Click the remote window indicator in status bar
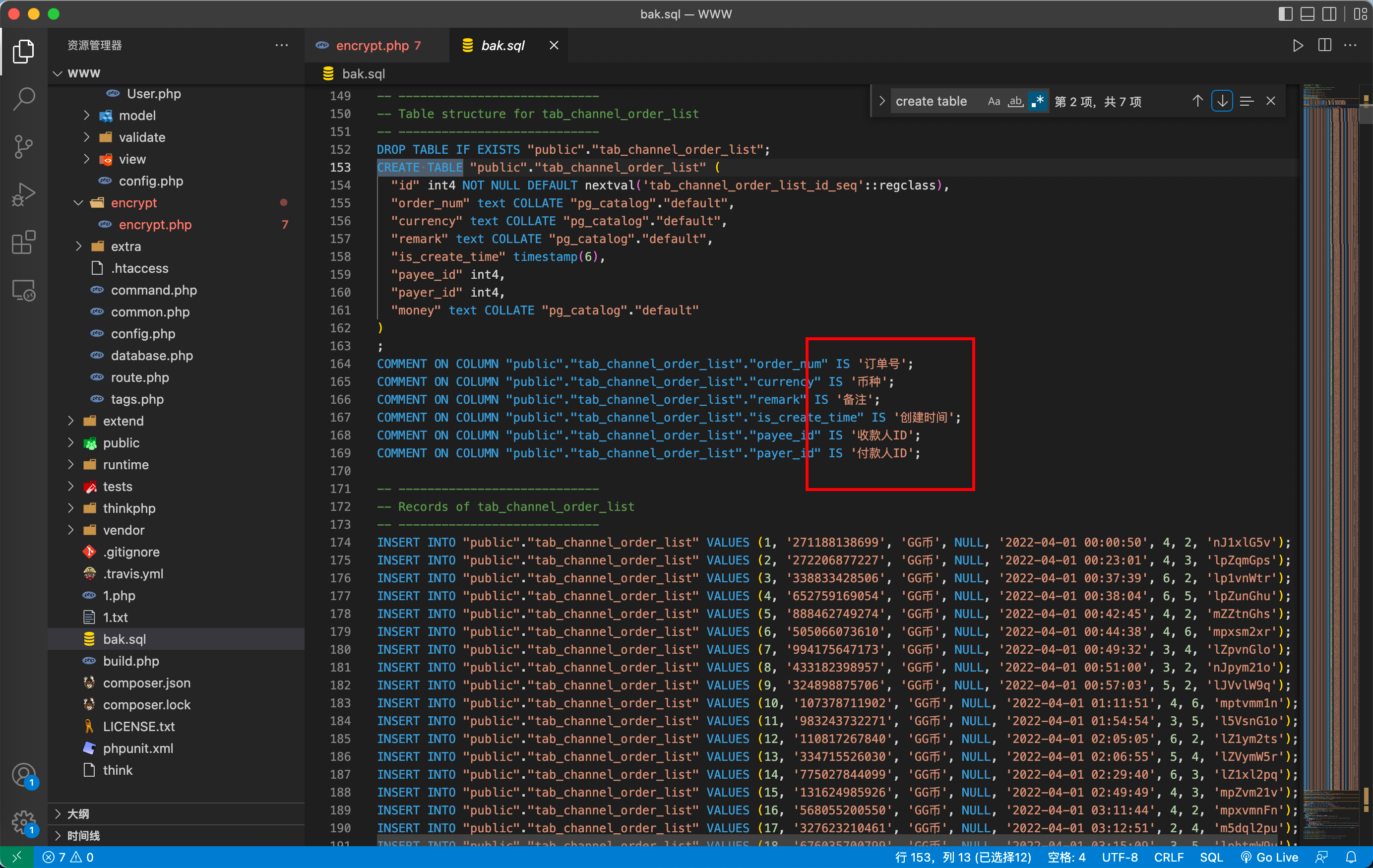Viewport: 1373px width, 868px height. tap(16, 857)
